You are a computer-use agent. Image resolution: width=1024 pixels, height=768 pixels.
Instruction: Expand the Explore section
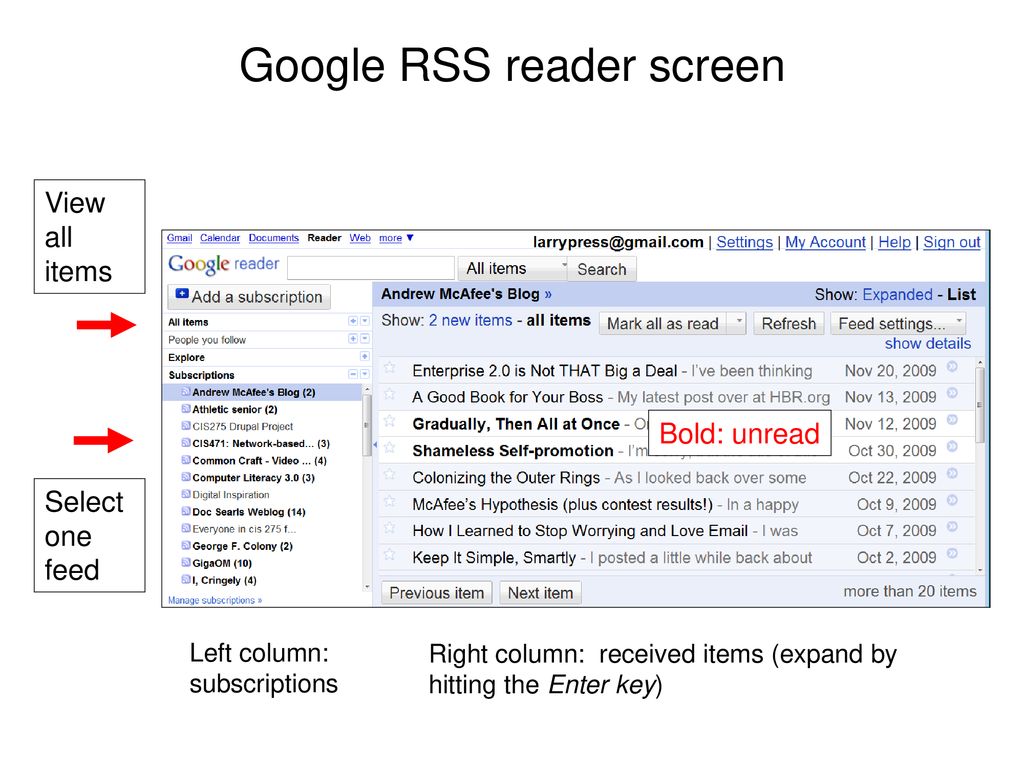coord(364,357)
